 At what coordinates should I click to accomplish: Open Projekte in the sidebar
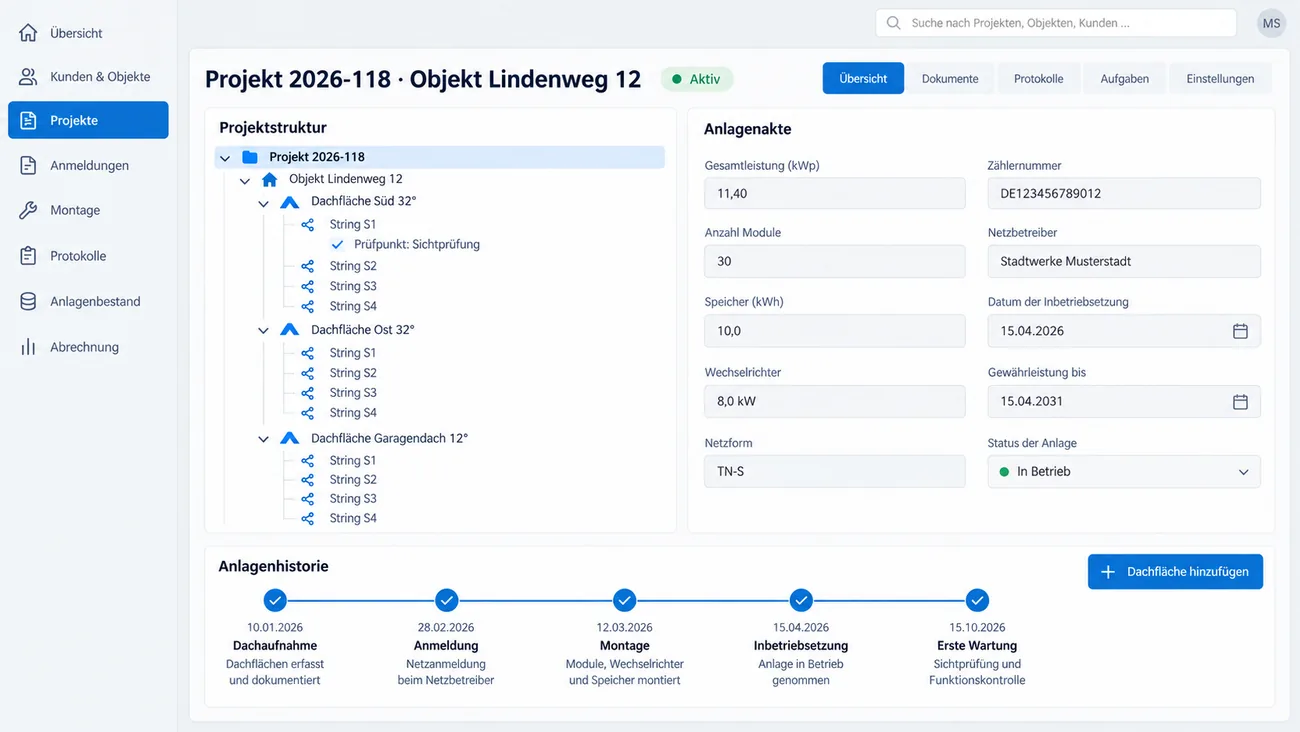point(88,120)
